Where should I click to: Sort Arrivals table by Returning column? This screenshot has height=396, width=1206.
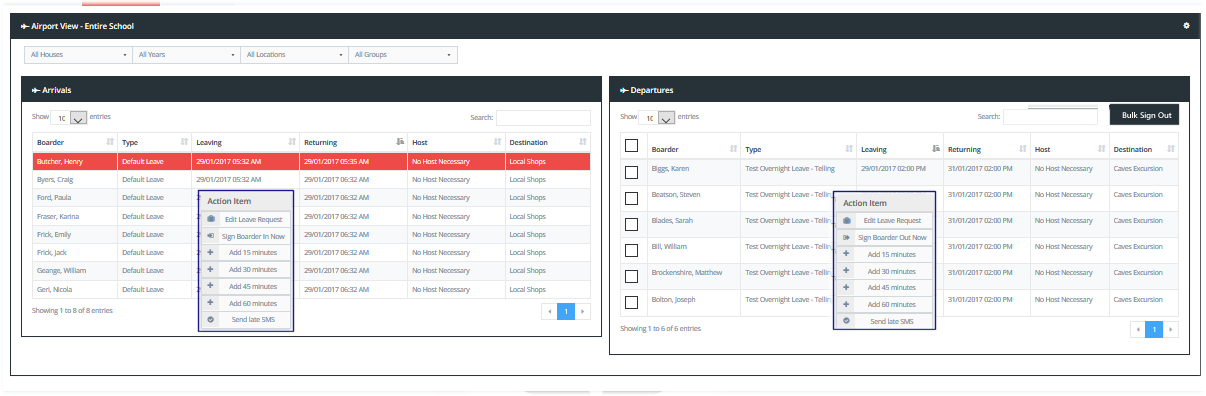tap(354, 142)
